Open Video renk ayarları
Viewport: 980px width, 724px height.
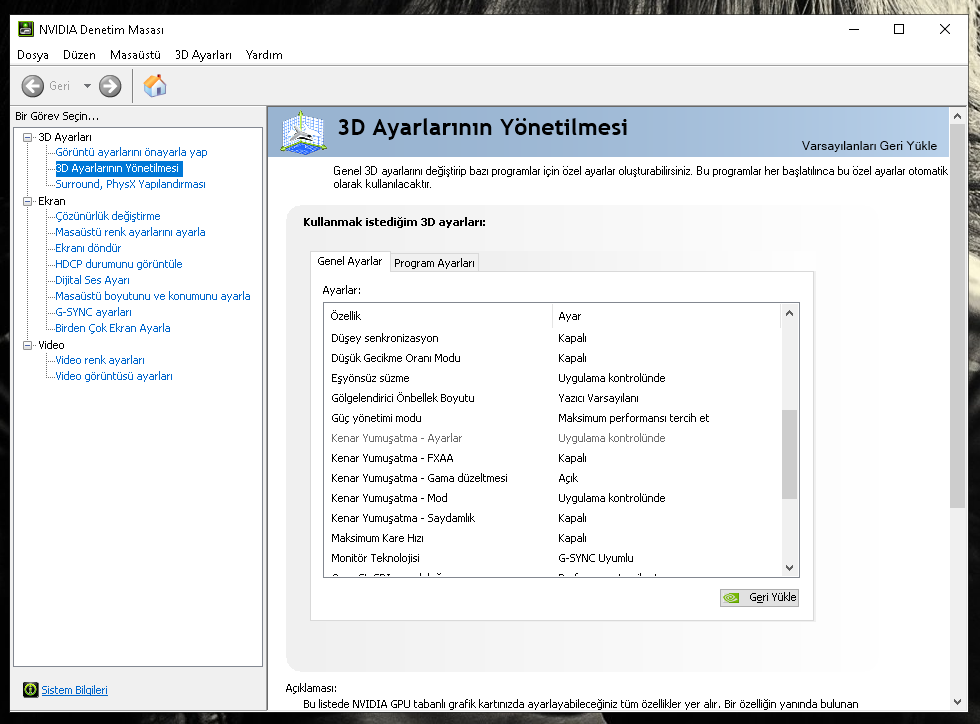click(x=100, y=360)
